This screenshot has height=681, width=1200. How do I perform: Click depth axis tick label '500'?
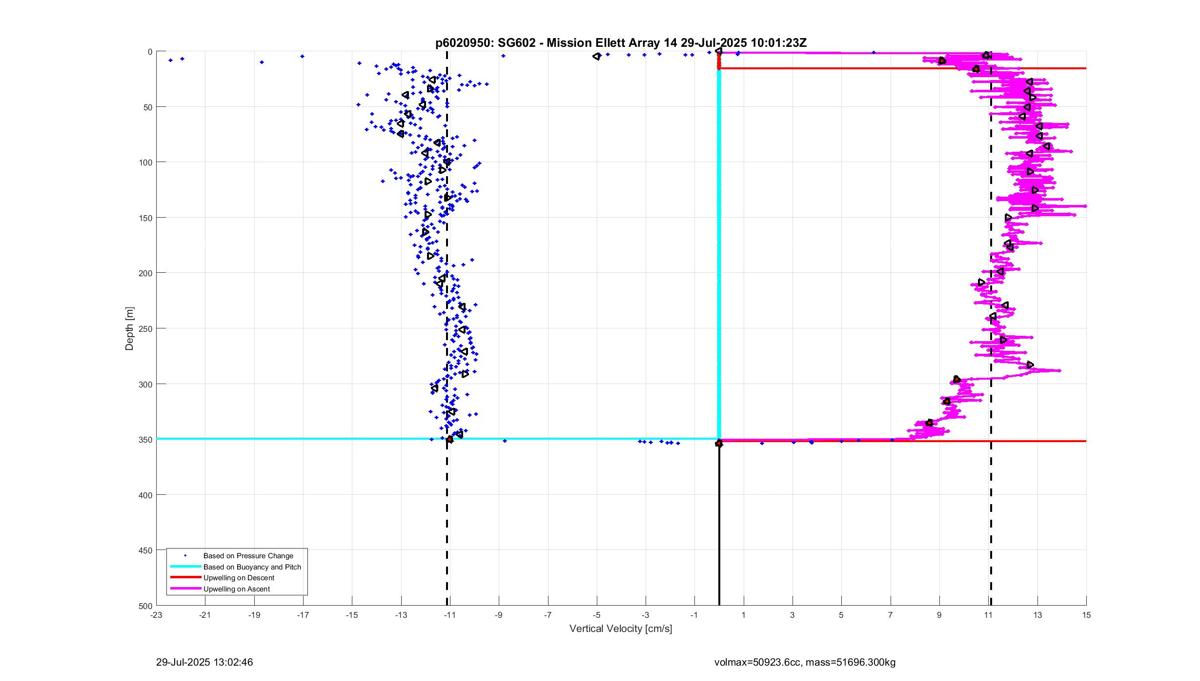[144, 606]
